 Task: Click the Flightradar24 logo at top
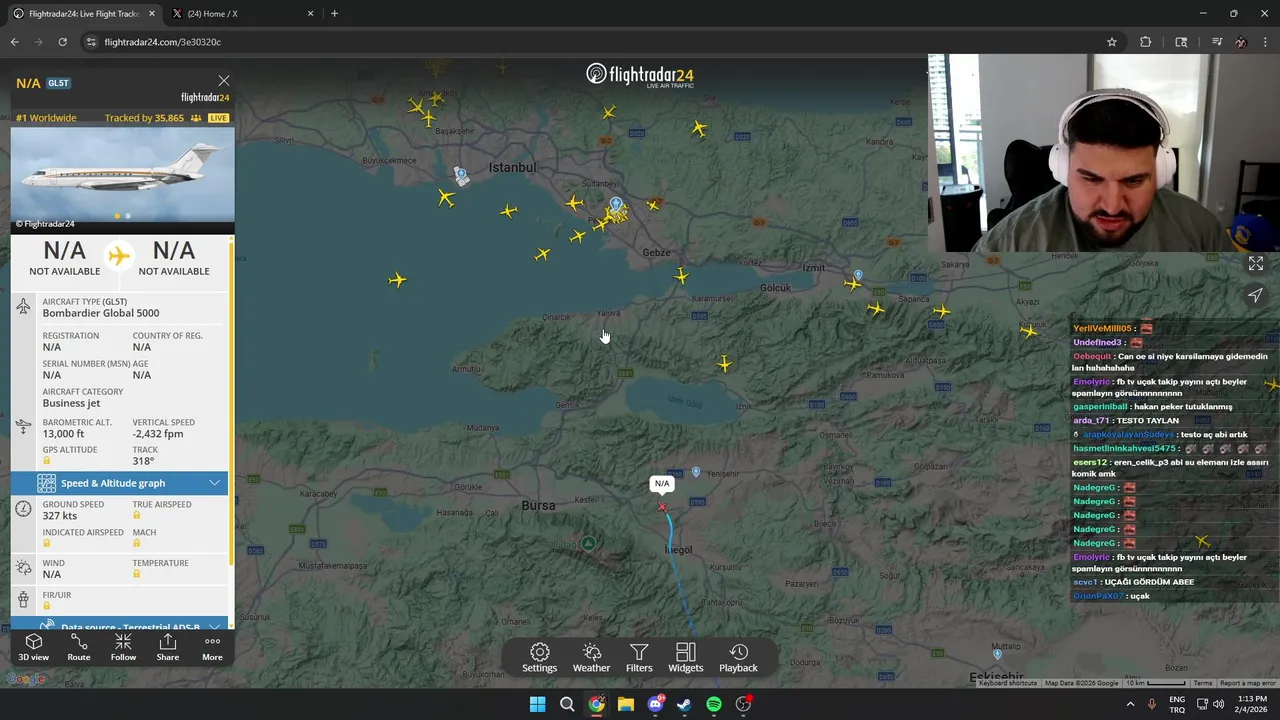[640, 76]
